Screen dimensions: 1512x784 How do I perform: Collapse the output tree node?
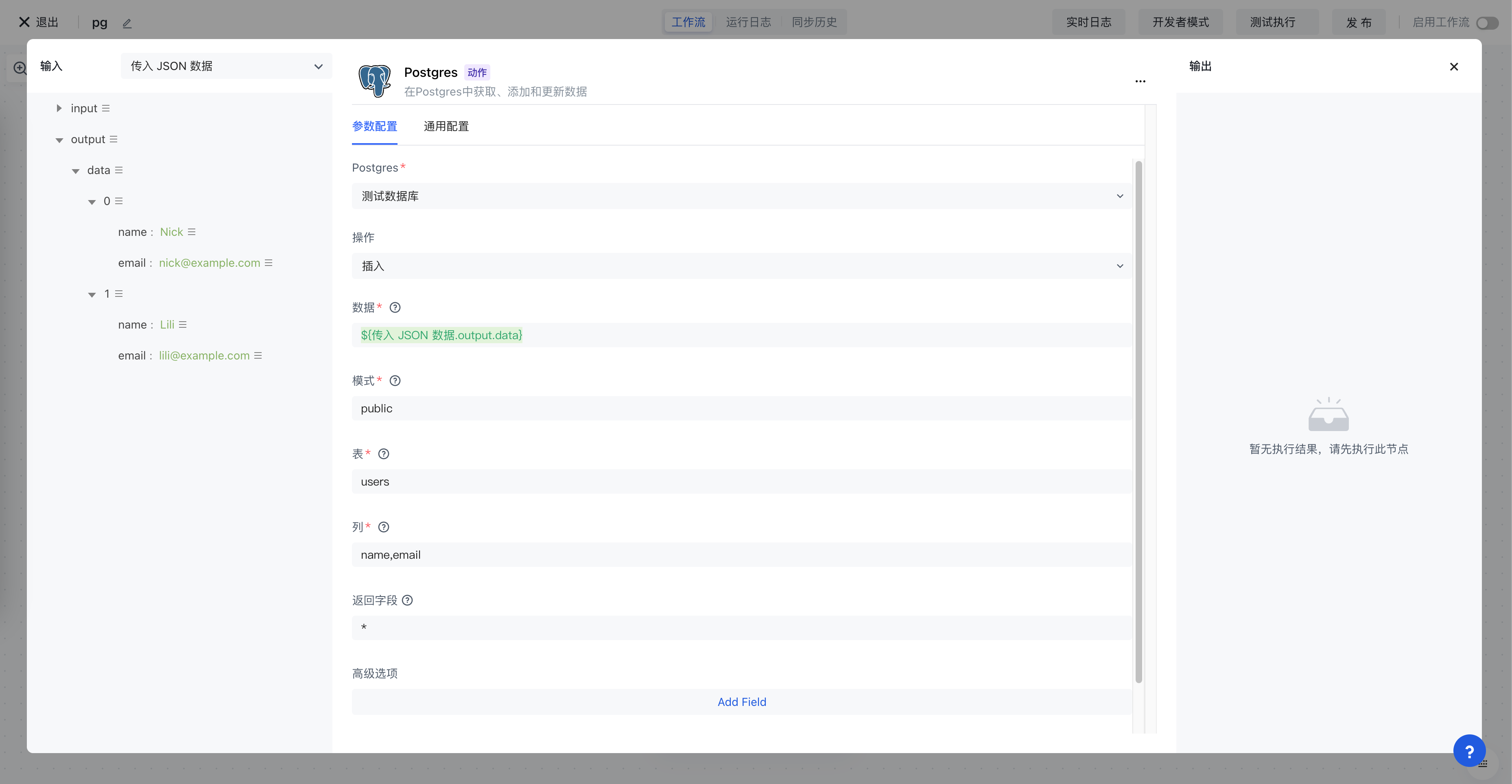59,139
